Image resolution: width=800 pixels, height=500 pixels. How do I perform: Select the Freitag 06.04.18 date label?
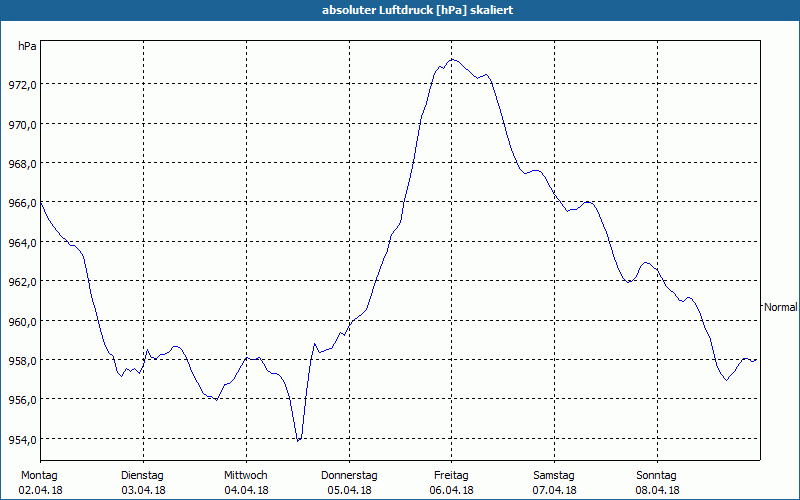click(451, 483)
